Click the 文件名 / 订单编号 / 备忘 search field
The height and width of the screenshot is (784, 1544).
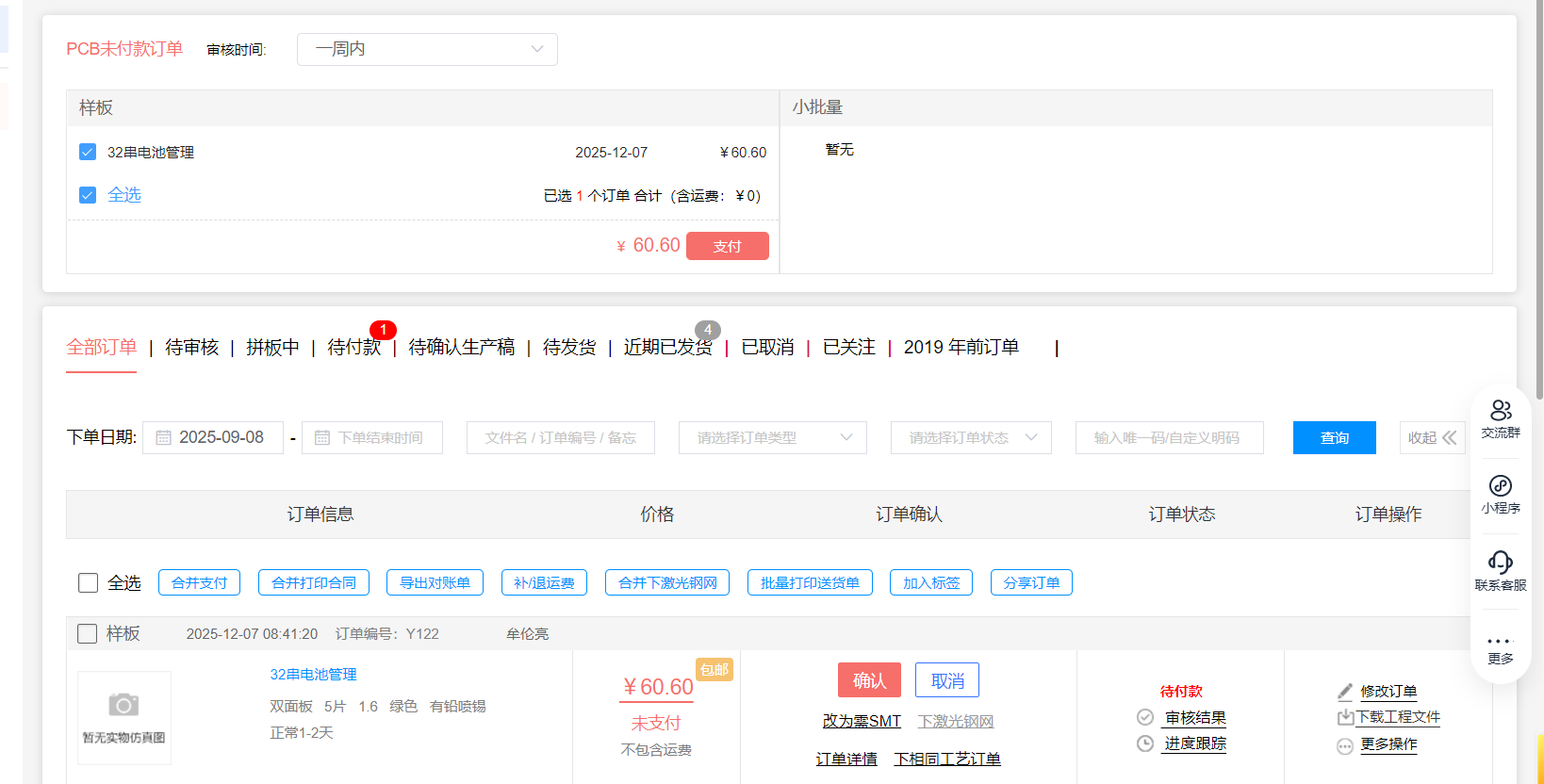click(560, 438)
